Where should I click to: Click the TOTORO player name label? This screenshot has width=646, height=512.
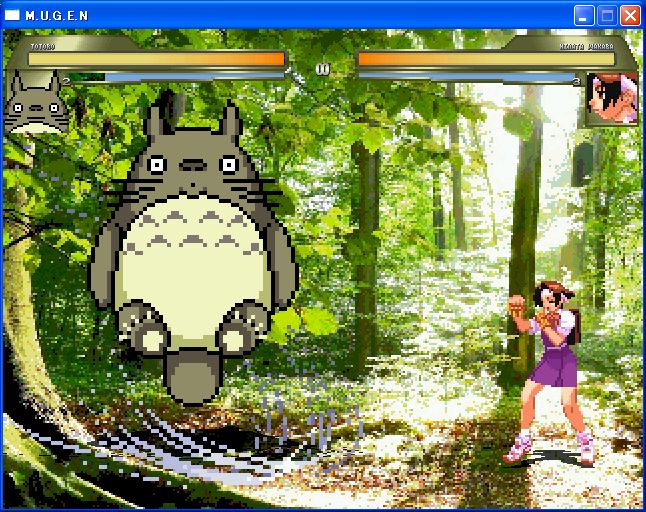click(43, 47)
